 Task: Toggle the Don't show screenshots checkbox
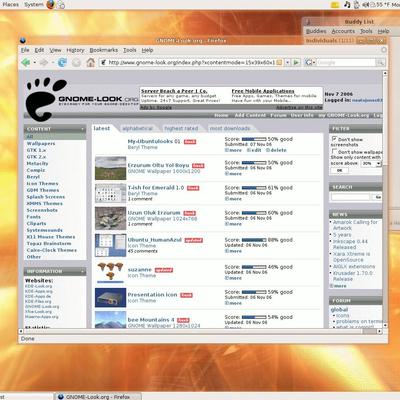point(334,138)
